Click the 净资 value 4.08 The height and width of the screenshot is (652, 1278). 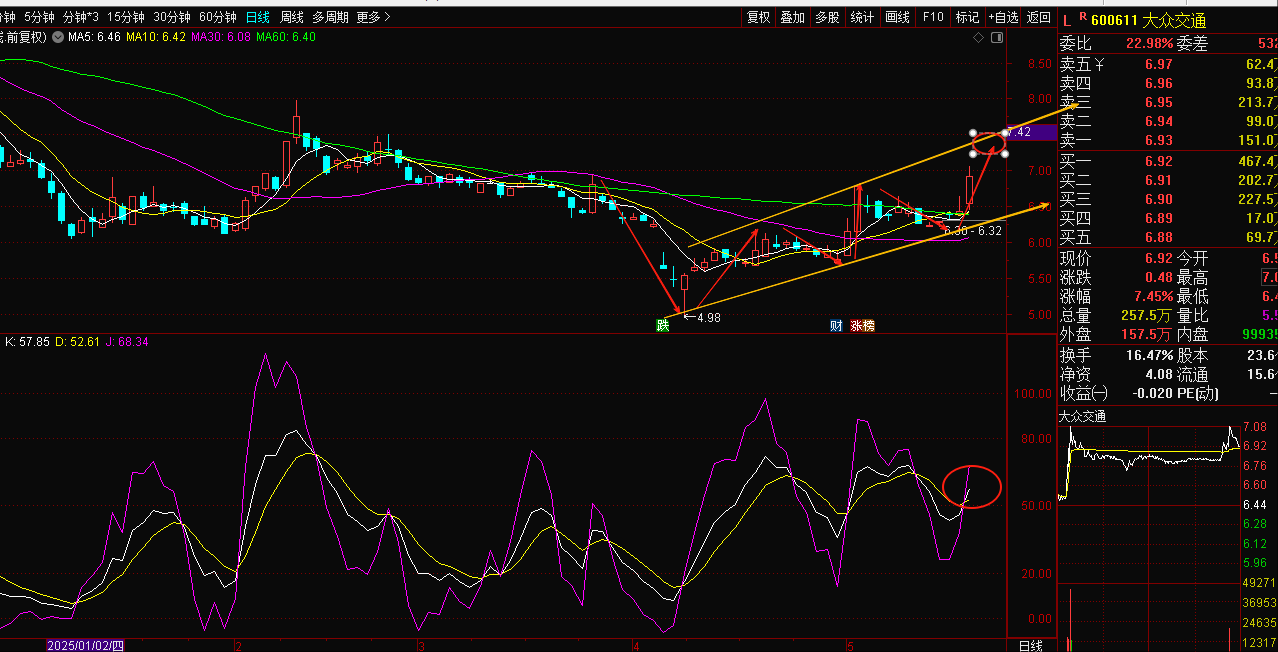coord(1158,375)
